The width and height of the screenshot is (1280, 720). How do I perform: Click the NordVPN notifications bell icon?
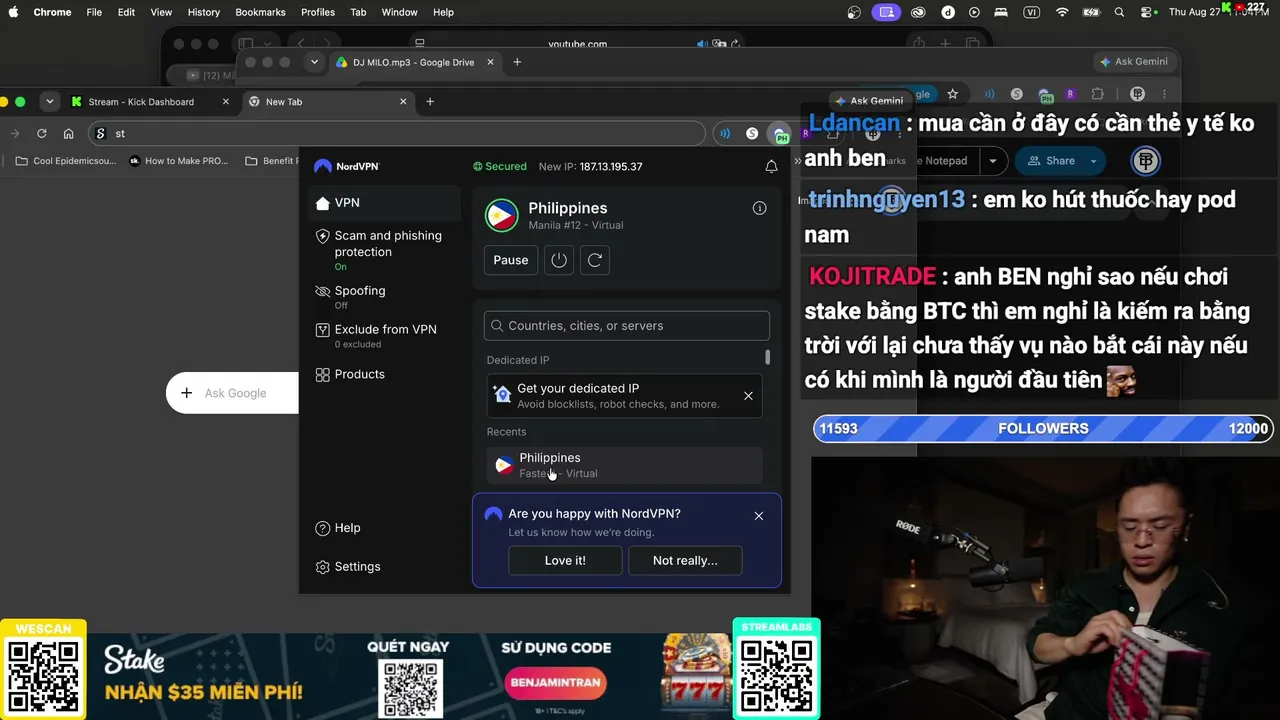pos(771,166)
